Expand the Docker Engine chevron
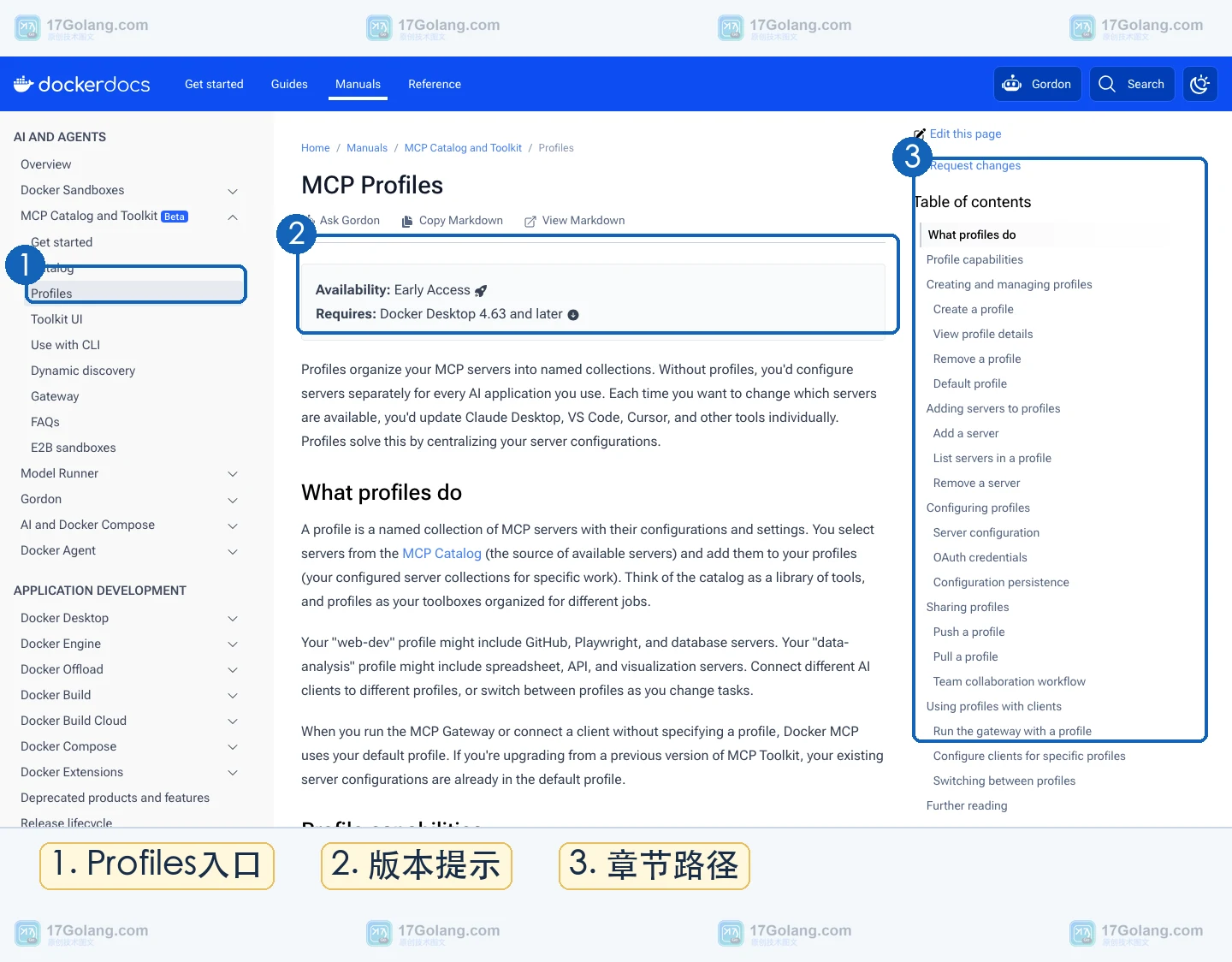Viewport: 1232px width, 962px height. click(x=233, y=644)
